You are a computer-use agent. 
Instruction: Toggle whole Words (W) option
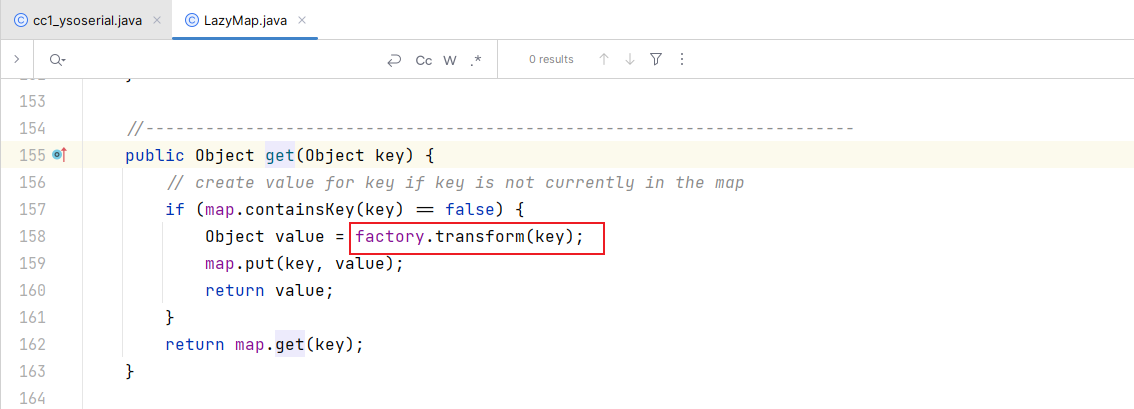tap(450, 60)
